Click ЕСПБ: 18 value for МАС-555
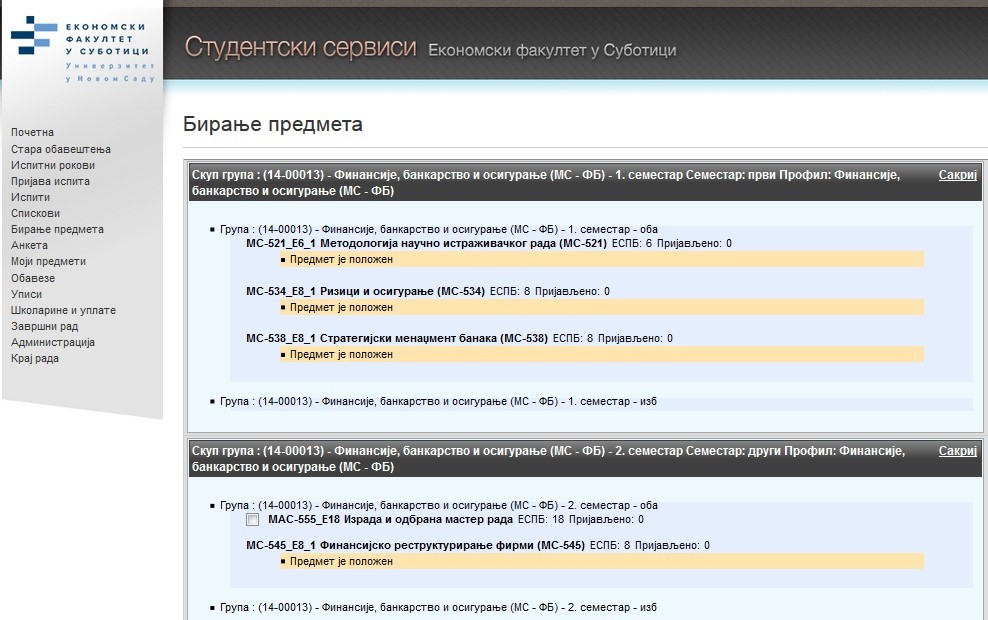Viewport: 988px width, 620px height. coord(541,520)
